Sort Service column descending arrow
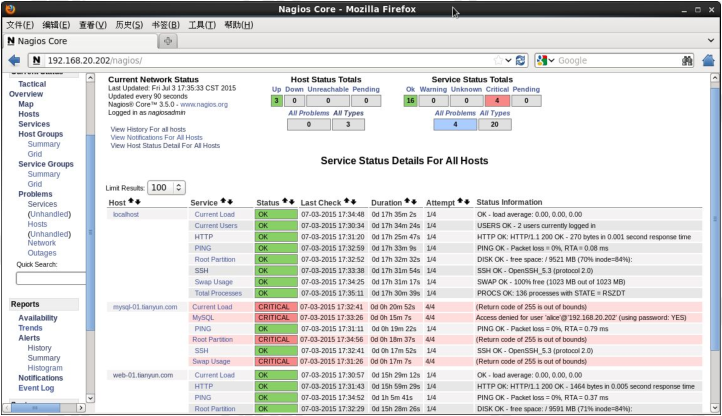The height and width of the screenshot is (416, 722). tap(230, 202)
